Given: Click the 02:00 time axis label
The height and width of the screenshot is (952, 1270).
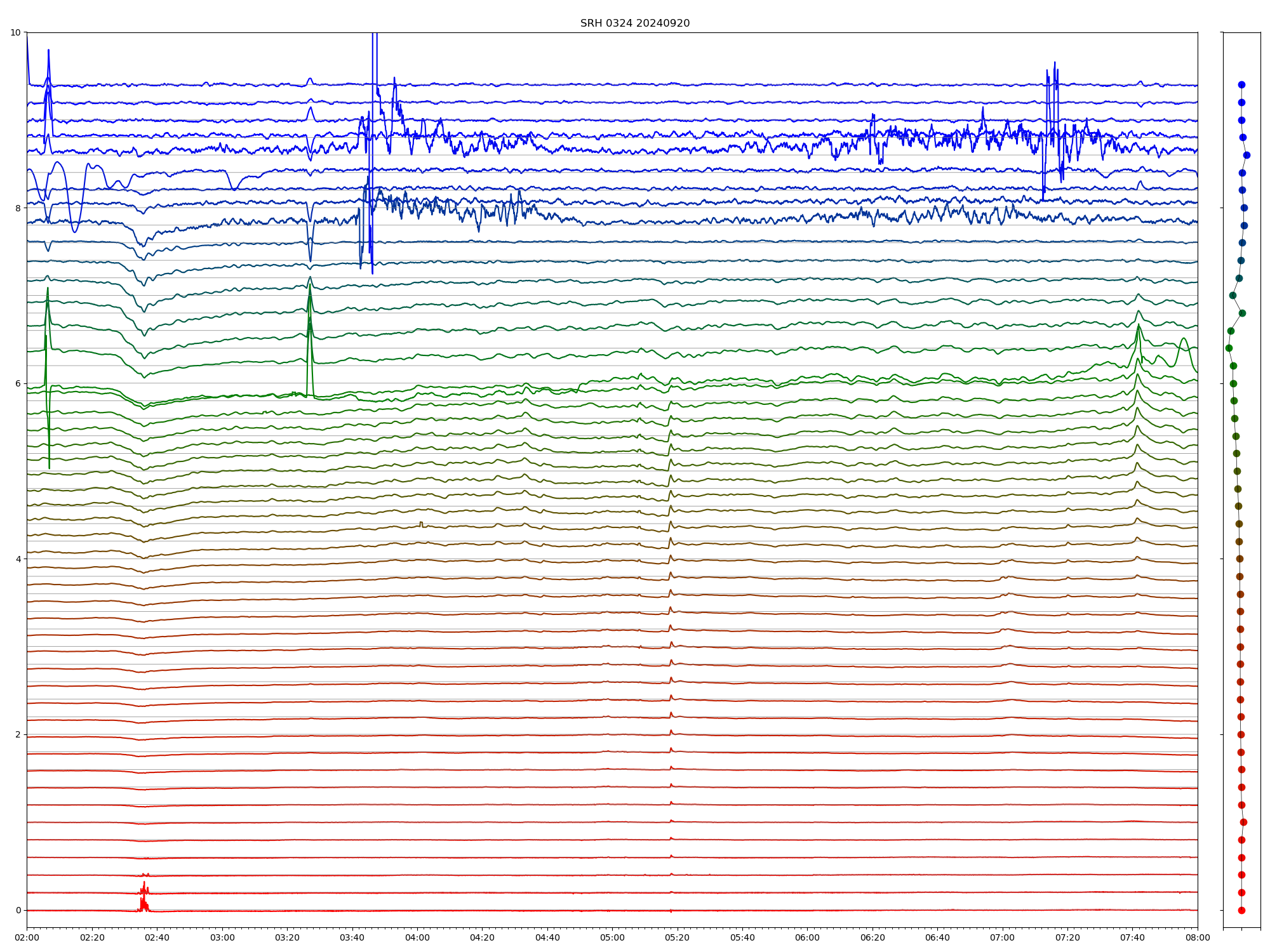Looking at the screenshot, I should click(x=27, y=937).
